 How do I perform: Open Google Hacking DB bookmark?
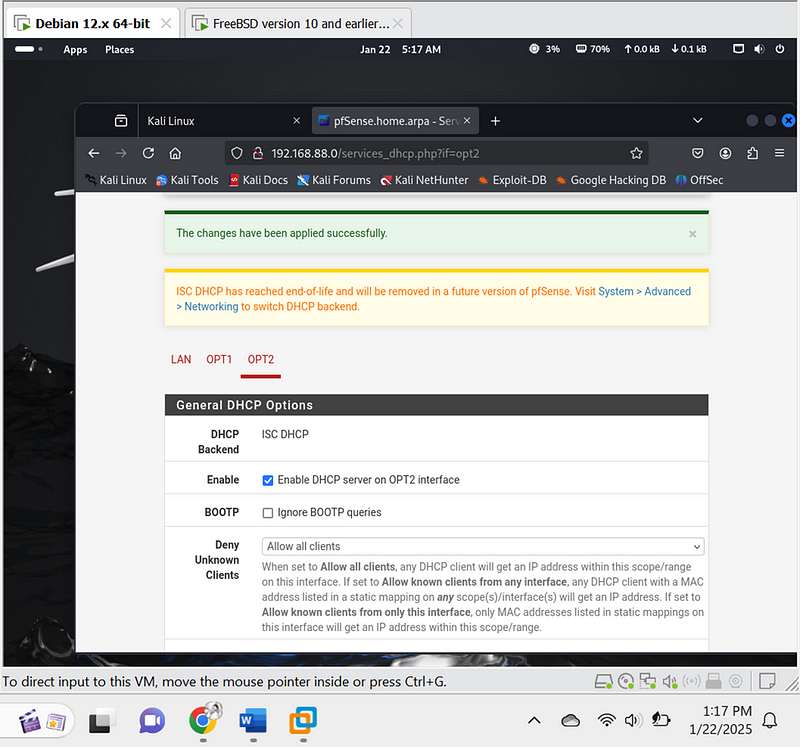(x=611, y=180)
